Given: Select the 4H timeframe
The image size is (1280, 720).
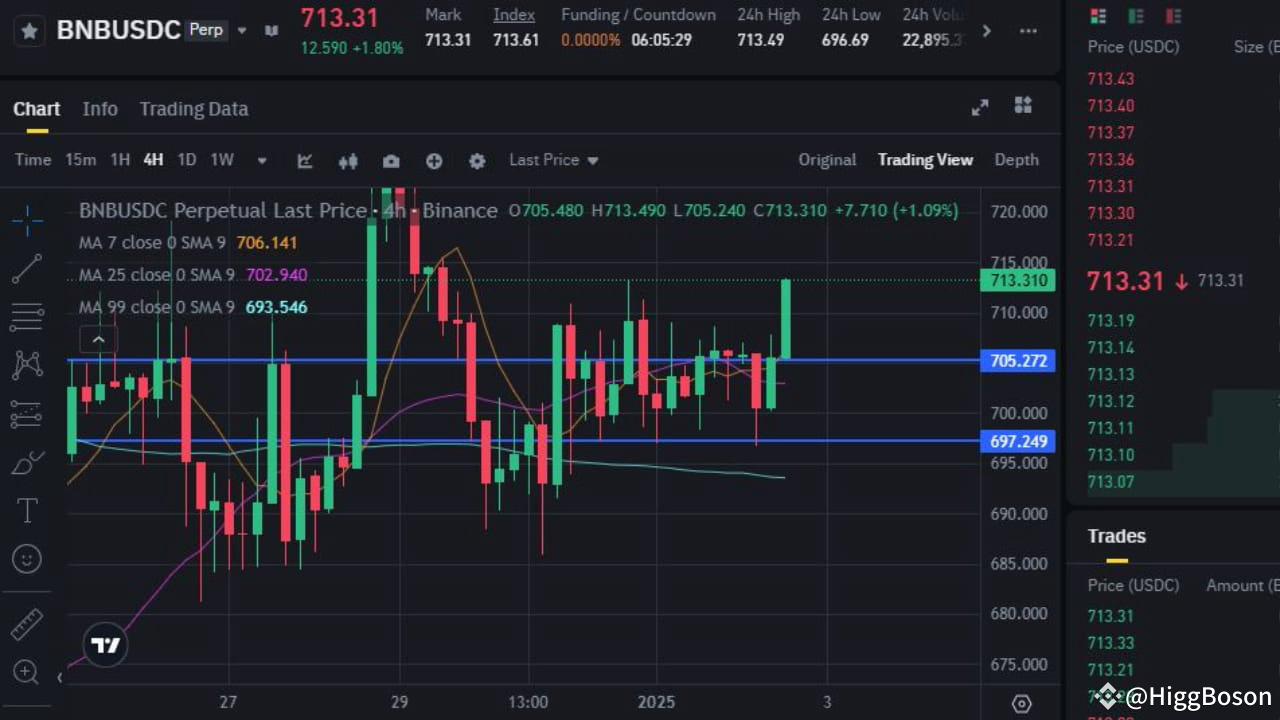Looking at the screenshot, I should tap(153, 160).
